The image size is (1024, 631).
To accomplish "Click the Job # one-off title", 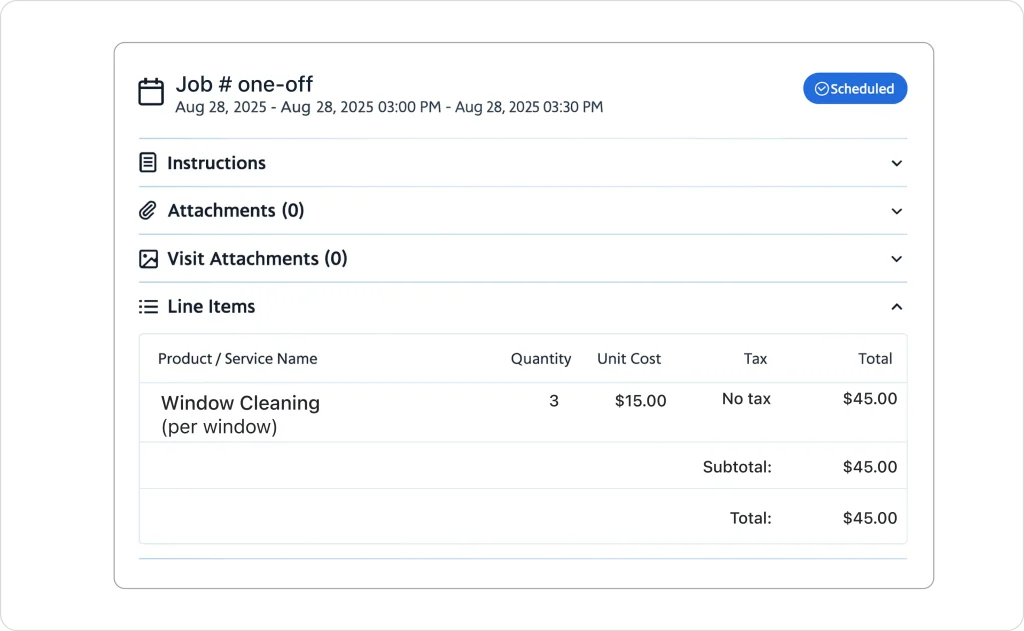I will (x=244, y=84).
